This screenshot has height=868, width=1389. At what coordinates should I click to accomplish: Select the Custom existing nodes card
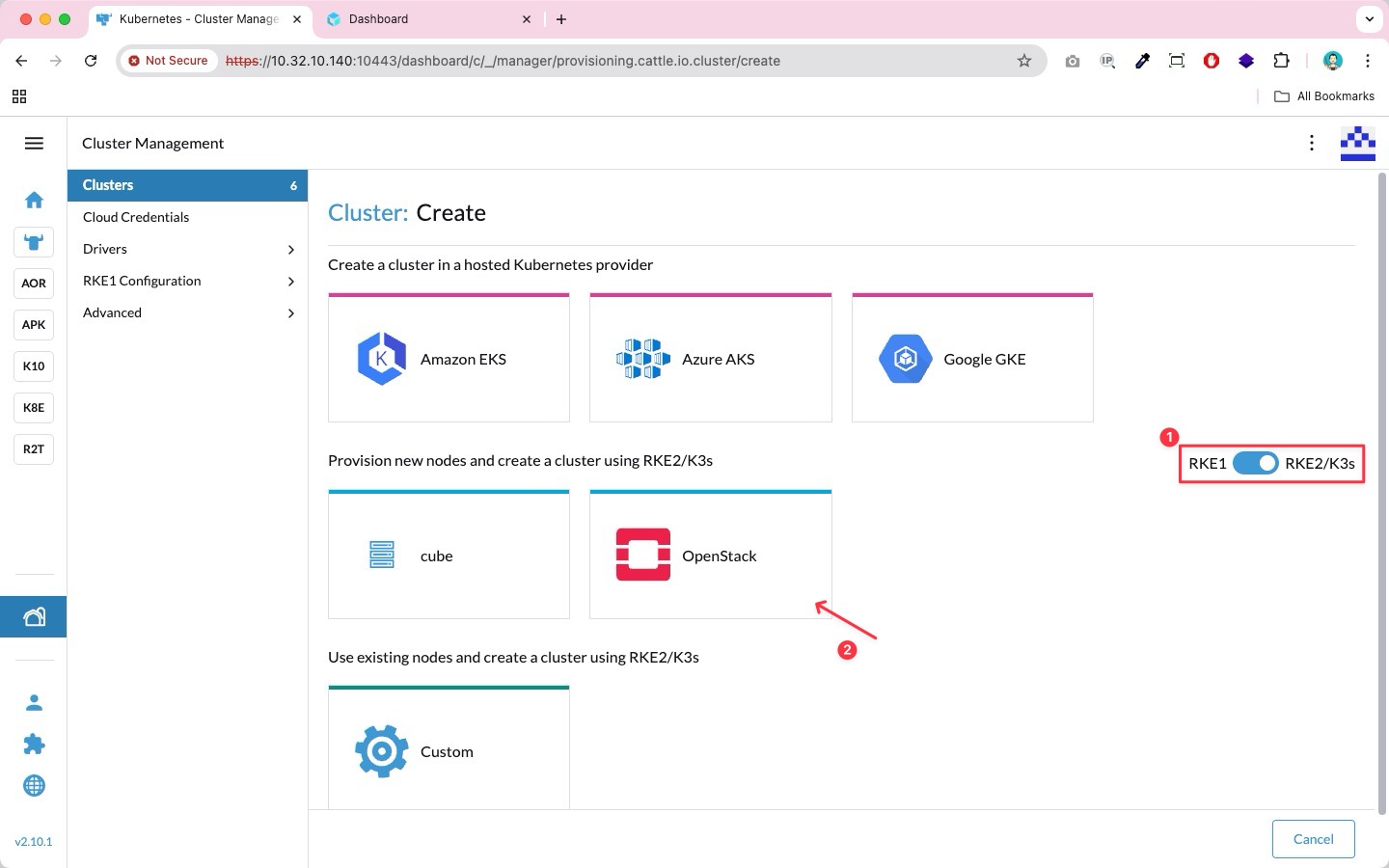tap(449, 748)
